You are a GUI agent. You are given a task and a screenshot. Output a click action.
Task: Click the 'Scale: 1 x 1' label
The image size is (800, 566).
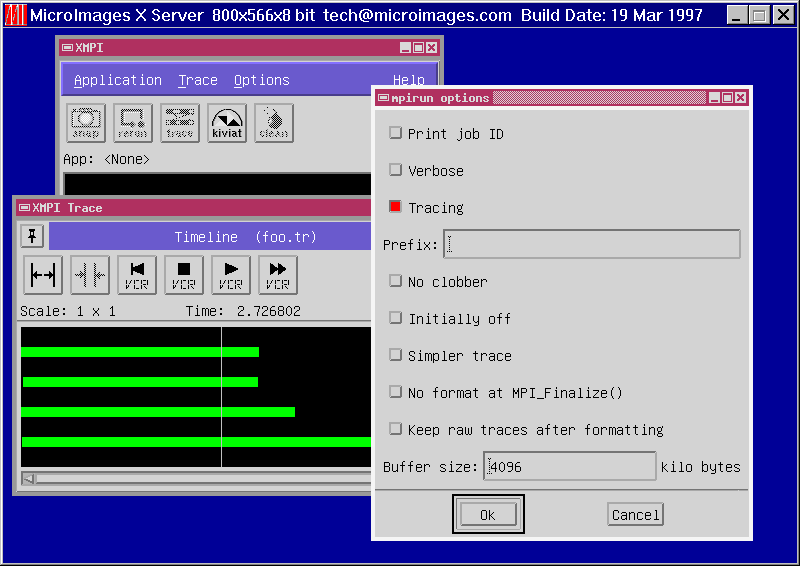67,311
